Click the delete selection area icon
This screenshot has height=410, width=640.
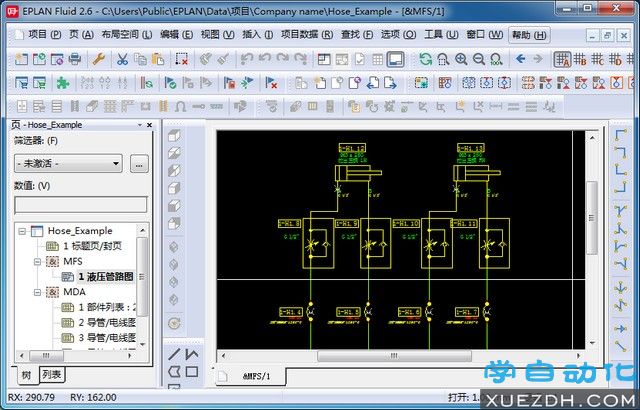point(181,60)
